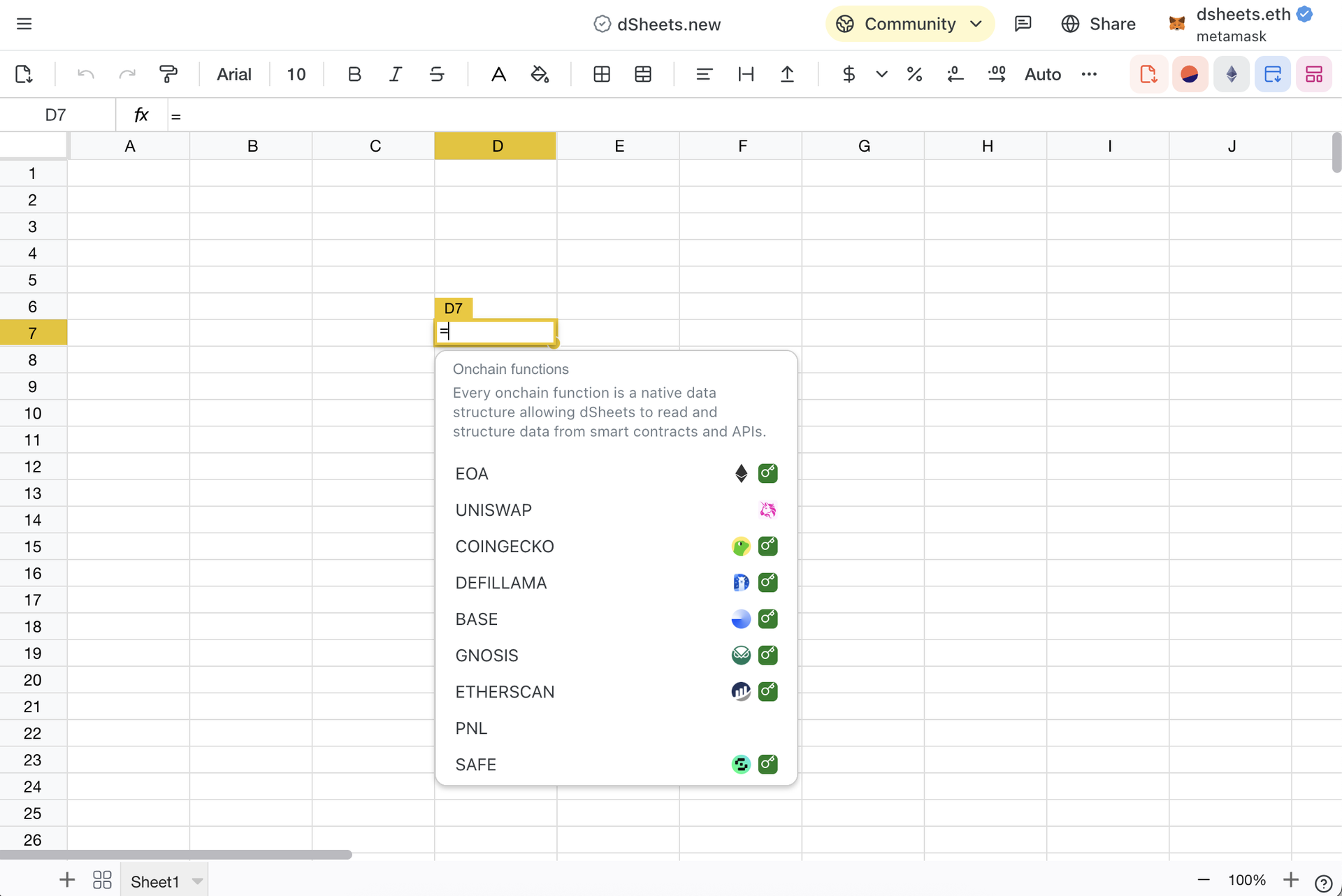Expand the Sheet1 tab dropdown arrow

pos(196,880)
